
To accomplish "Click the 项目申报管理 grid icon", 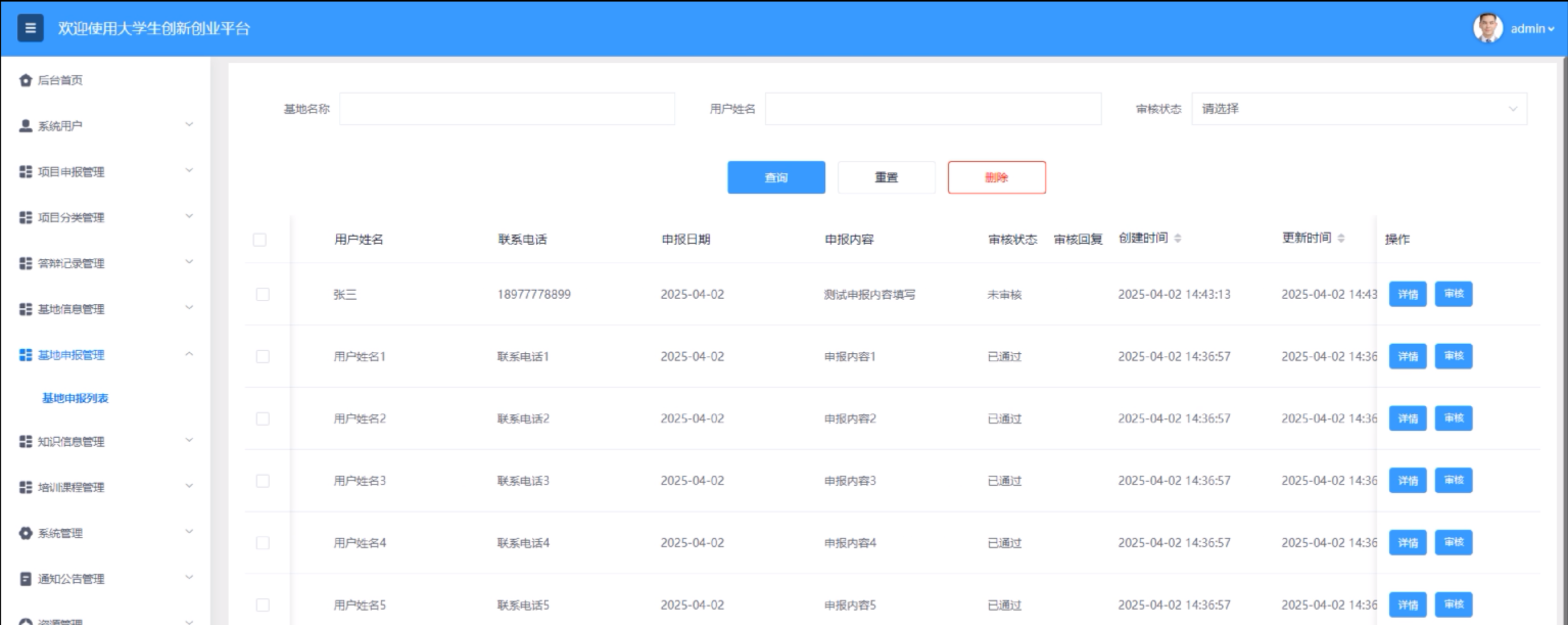I will click(x=25, y=172).
